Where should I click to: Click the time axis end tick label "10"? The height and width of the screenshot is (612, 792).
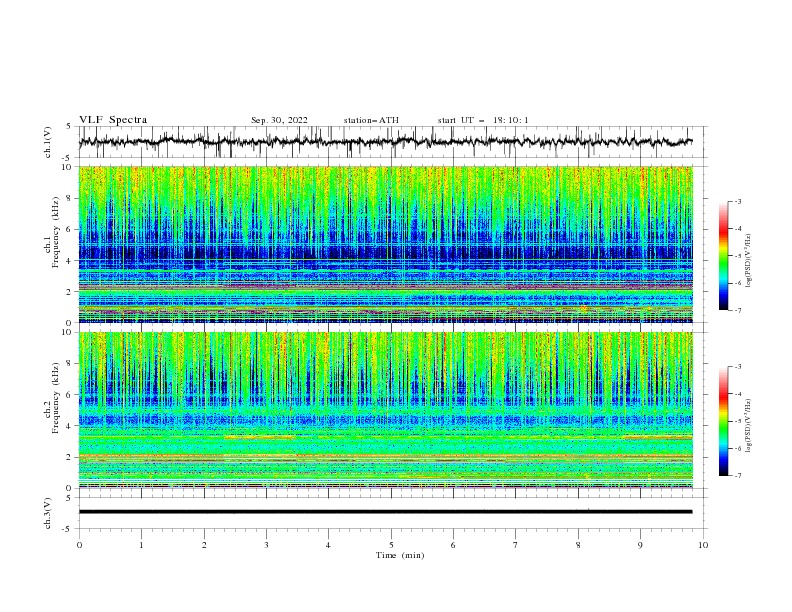[703, 545]
